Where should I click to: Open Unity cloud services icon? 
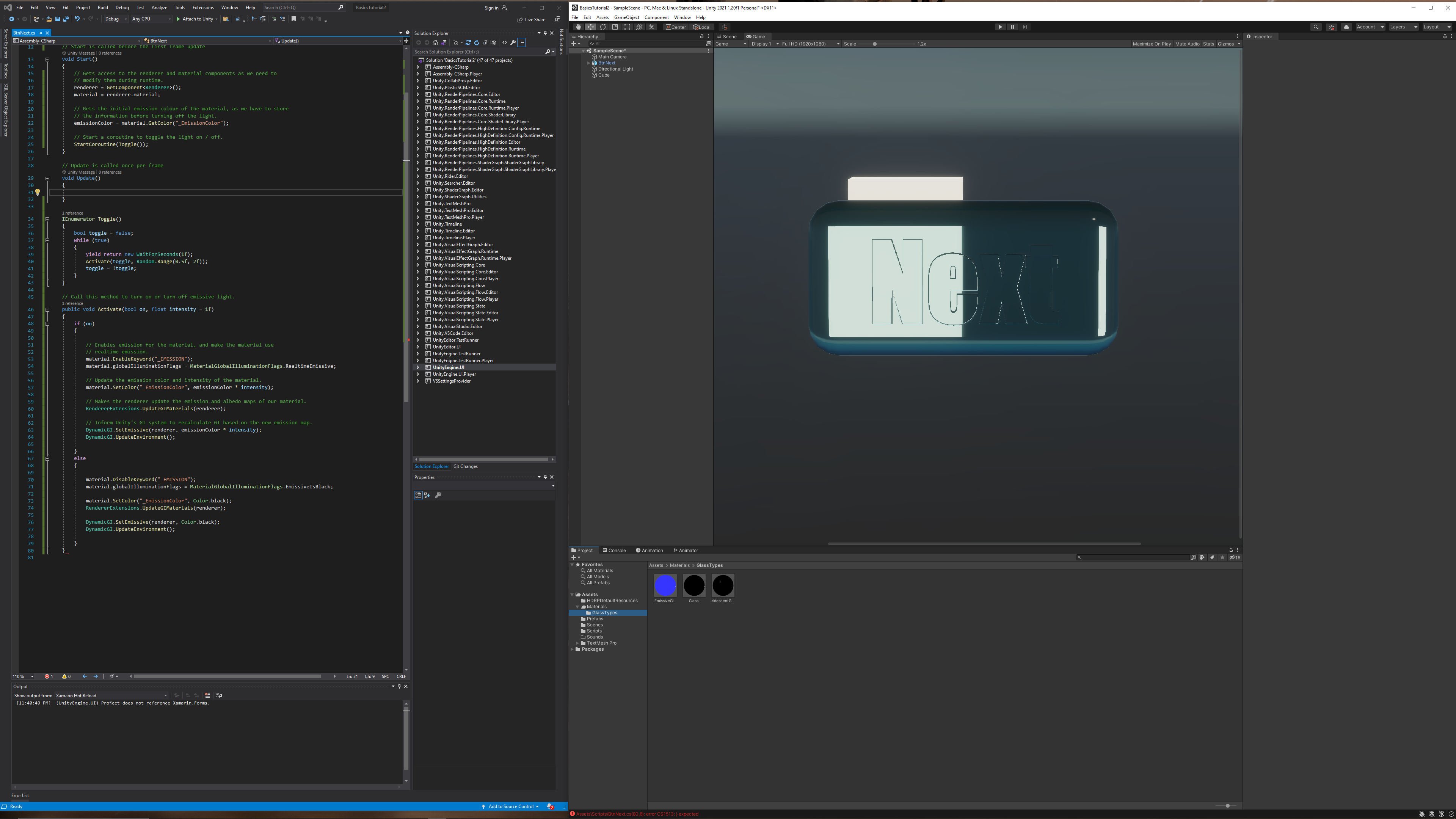(1346, 27)
